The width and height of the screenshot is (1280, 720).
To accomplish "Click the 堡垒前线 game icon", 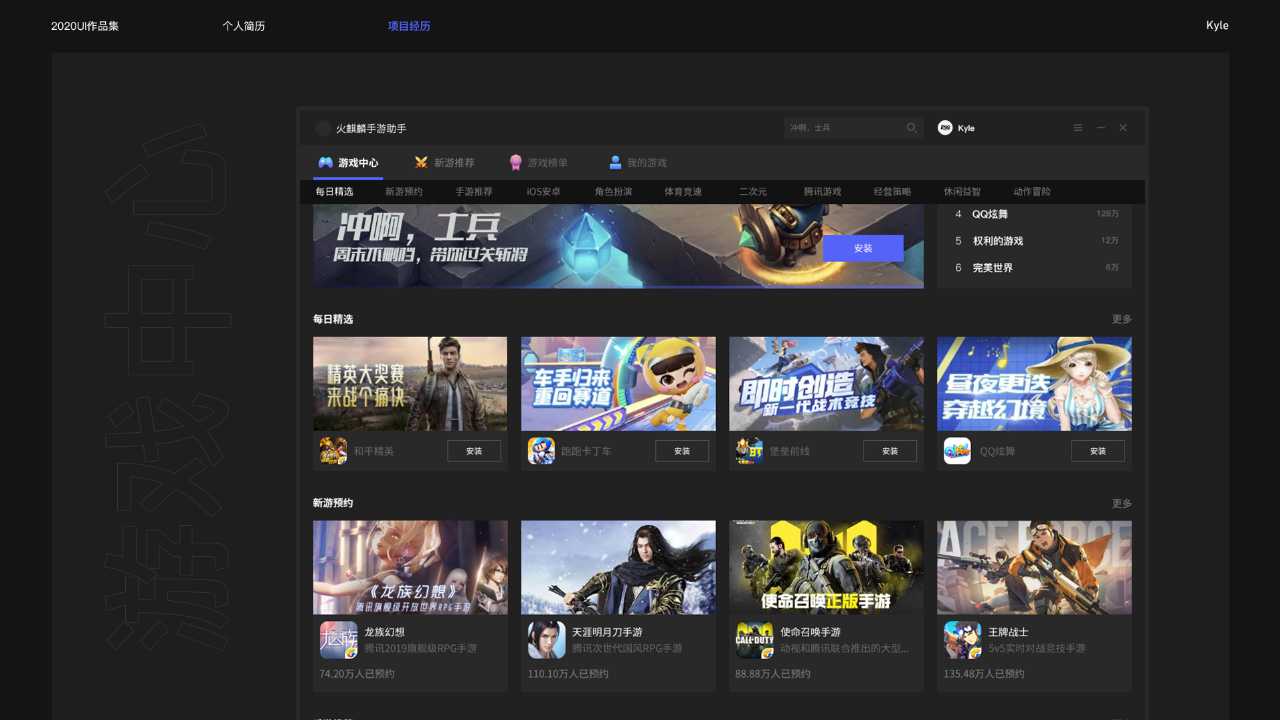I will [749, 451].
